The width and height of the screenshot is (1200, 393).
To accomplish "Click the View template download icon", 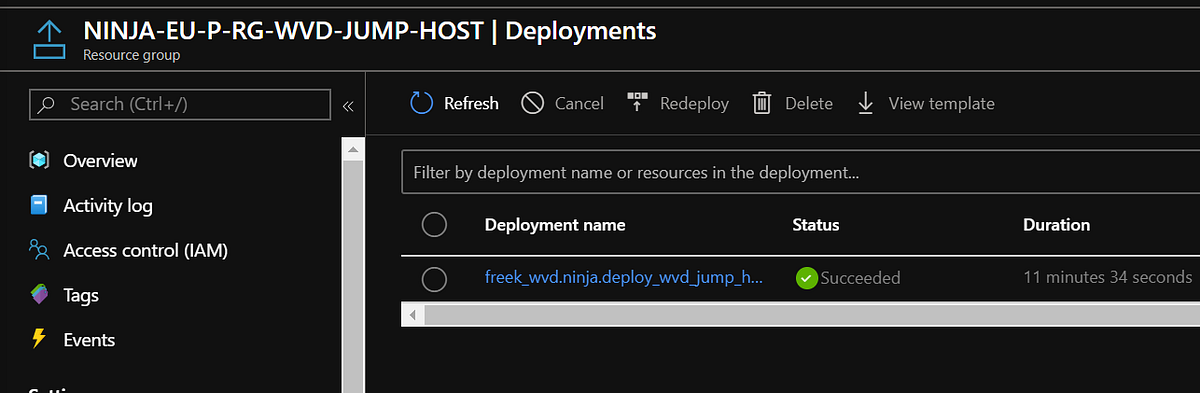I will click(866, 103).
